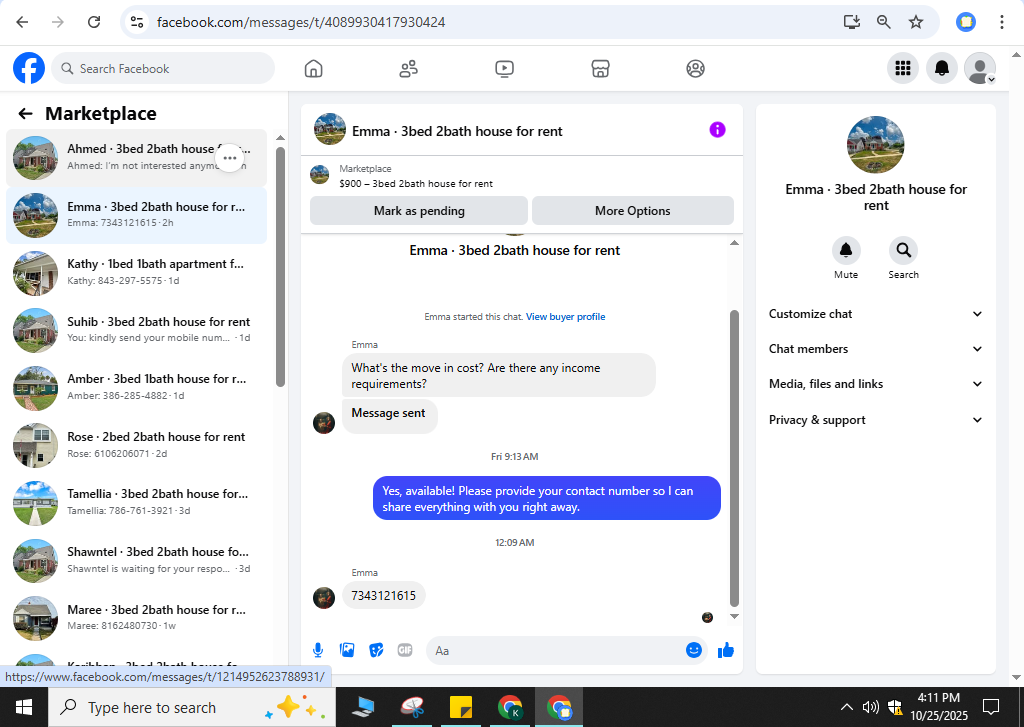The image size is (1024, 727).
Task: Open the Home feed icon
Action: point(313,69)
